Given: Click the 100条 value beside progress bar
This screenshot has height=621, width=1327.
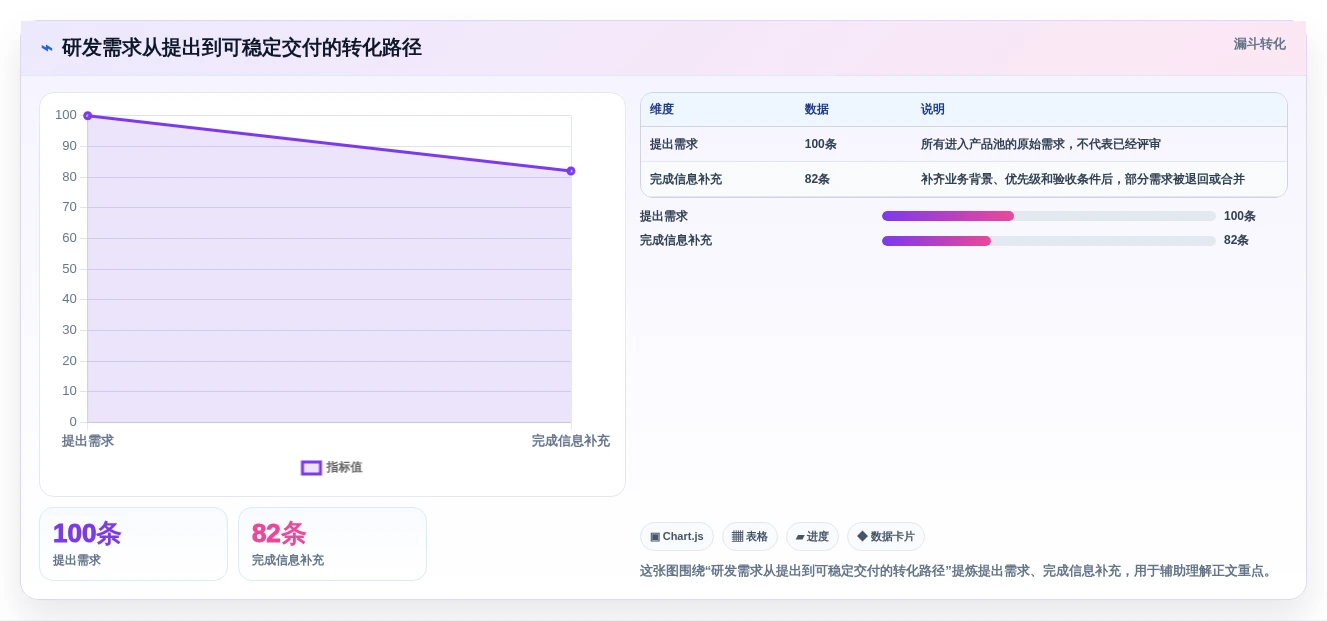Looking at the screenshot, I should point(1240,216).
